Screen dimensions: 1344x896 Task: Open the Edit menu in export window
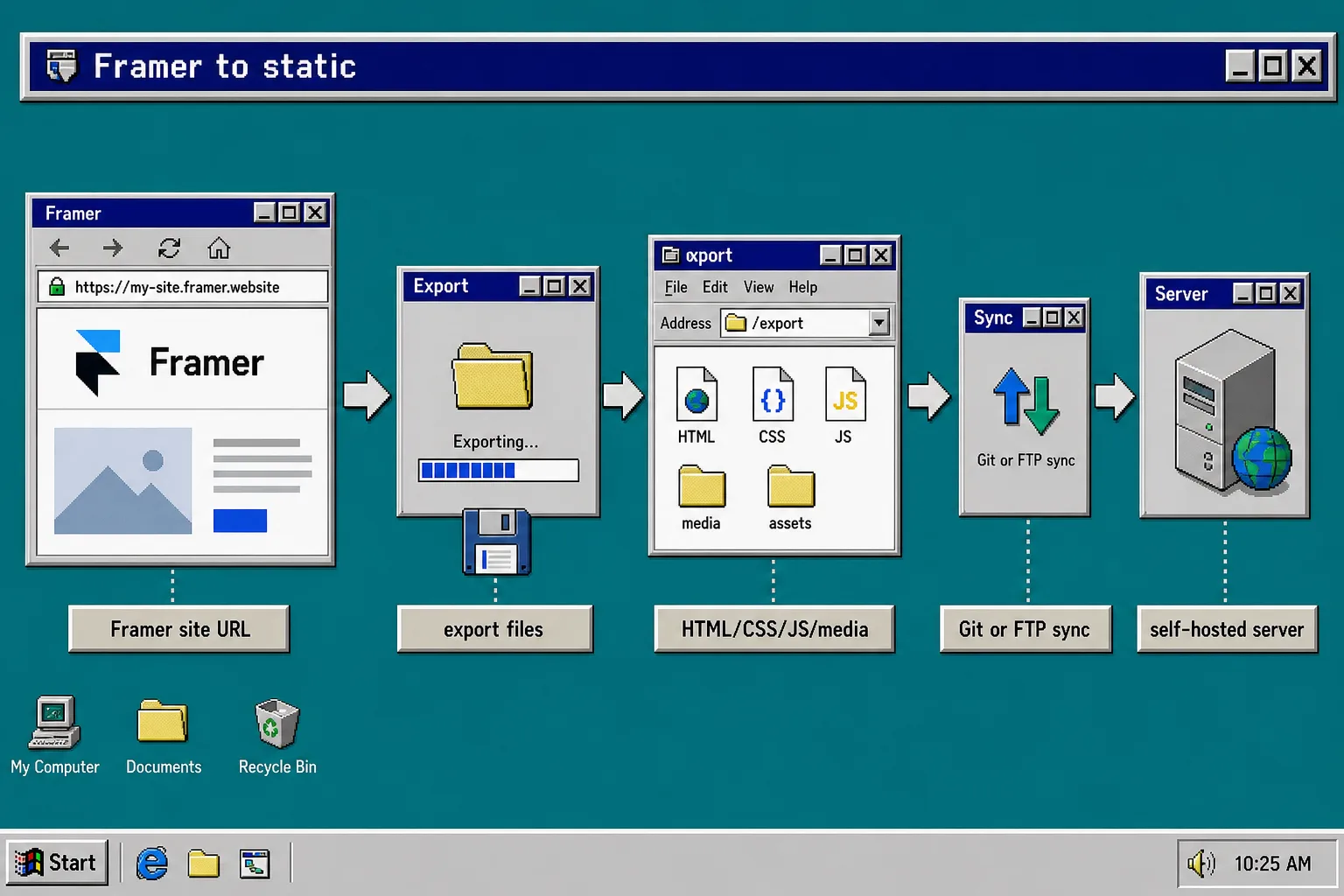715,287
